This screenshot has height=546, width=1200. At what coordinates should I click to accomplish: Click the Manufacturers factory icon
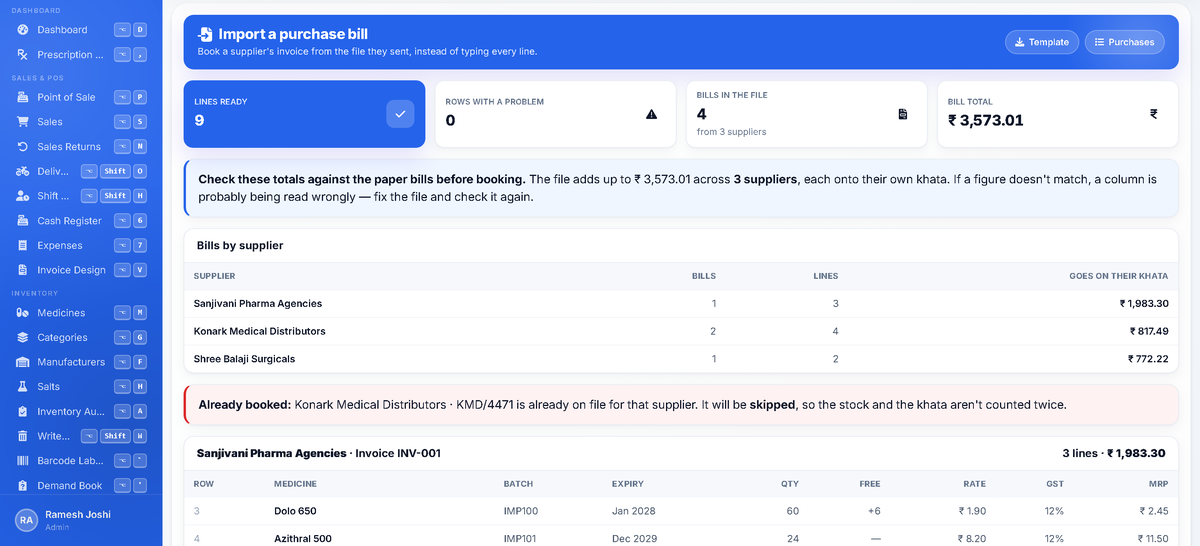pyautogui.click(x=23, y=362)
